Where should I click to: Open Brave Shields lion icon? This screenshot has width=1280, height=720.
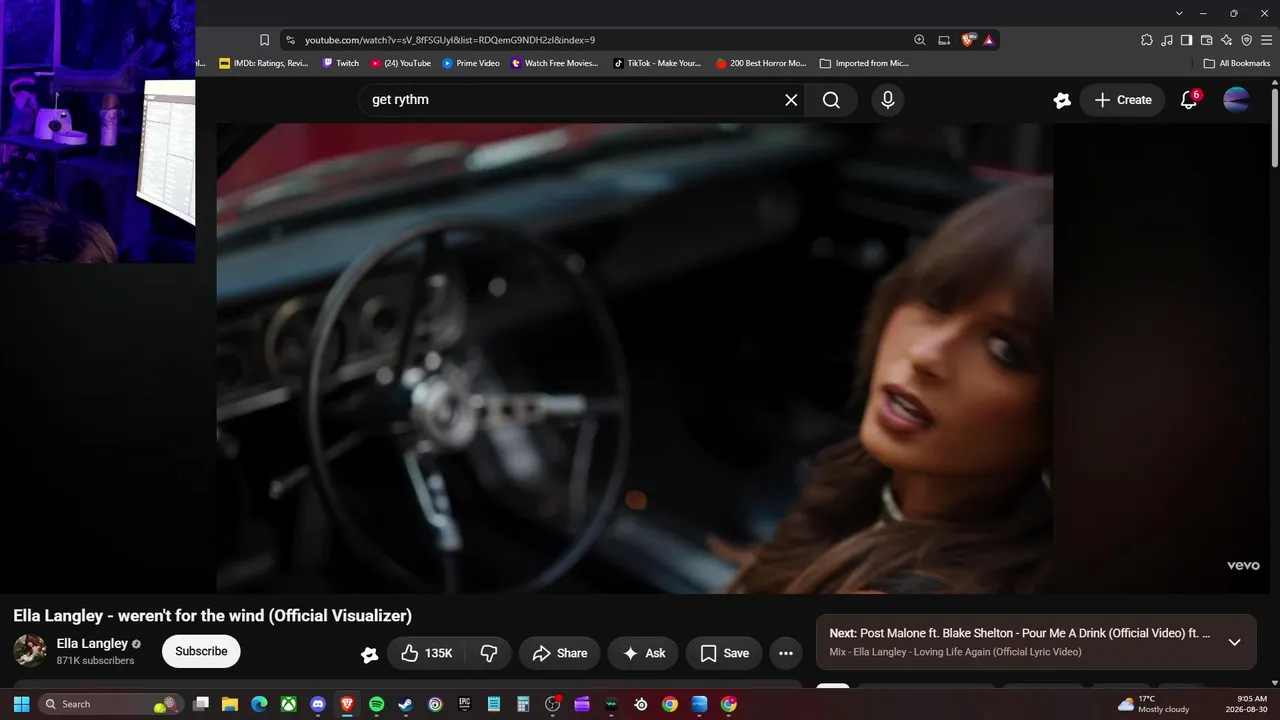(x=968, y=40)
